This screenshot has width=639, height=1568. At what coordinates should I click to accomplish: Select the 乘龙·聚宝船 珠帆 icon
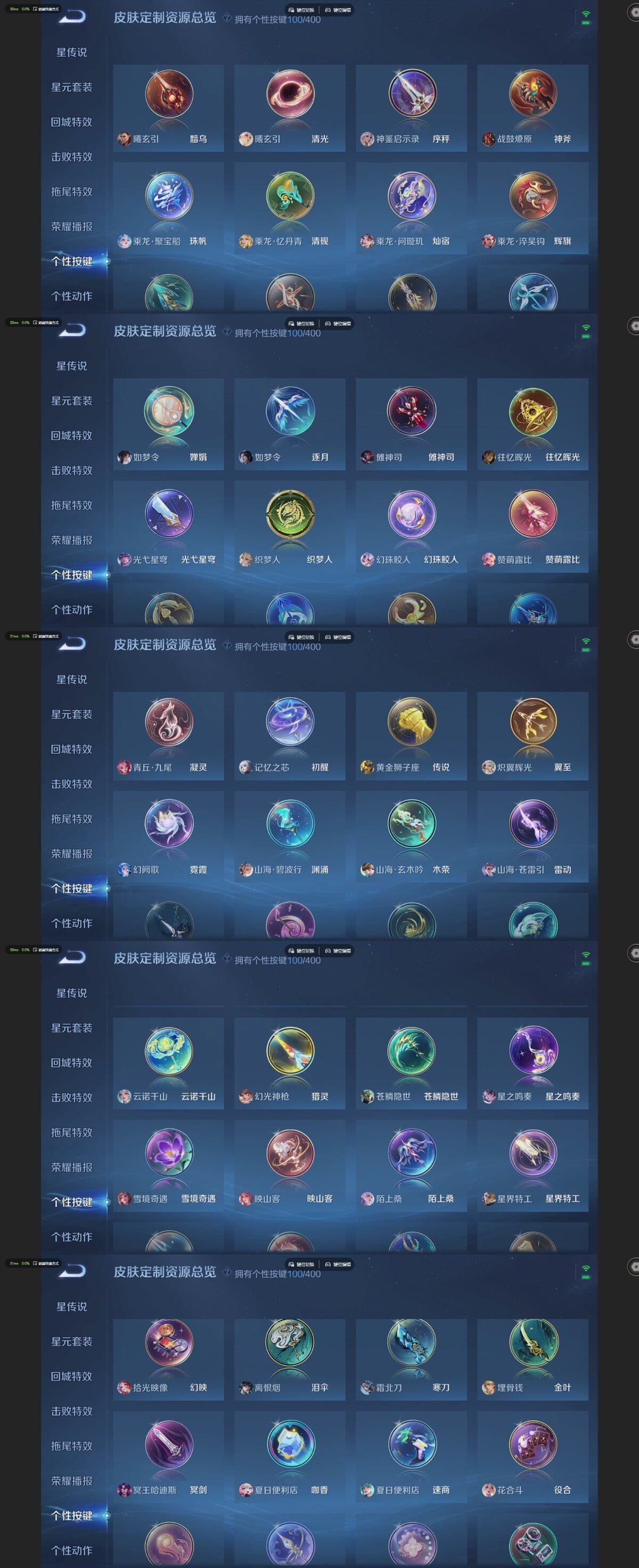pos(169,196)
